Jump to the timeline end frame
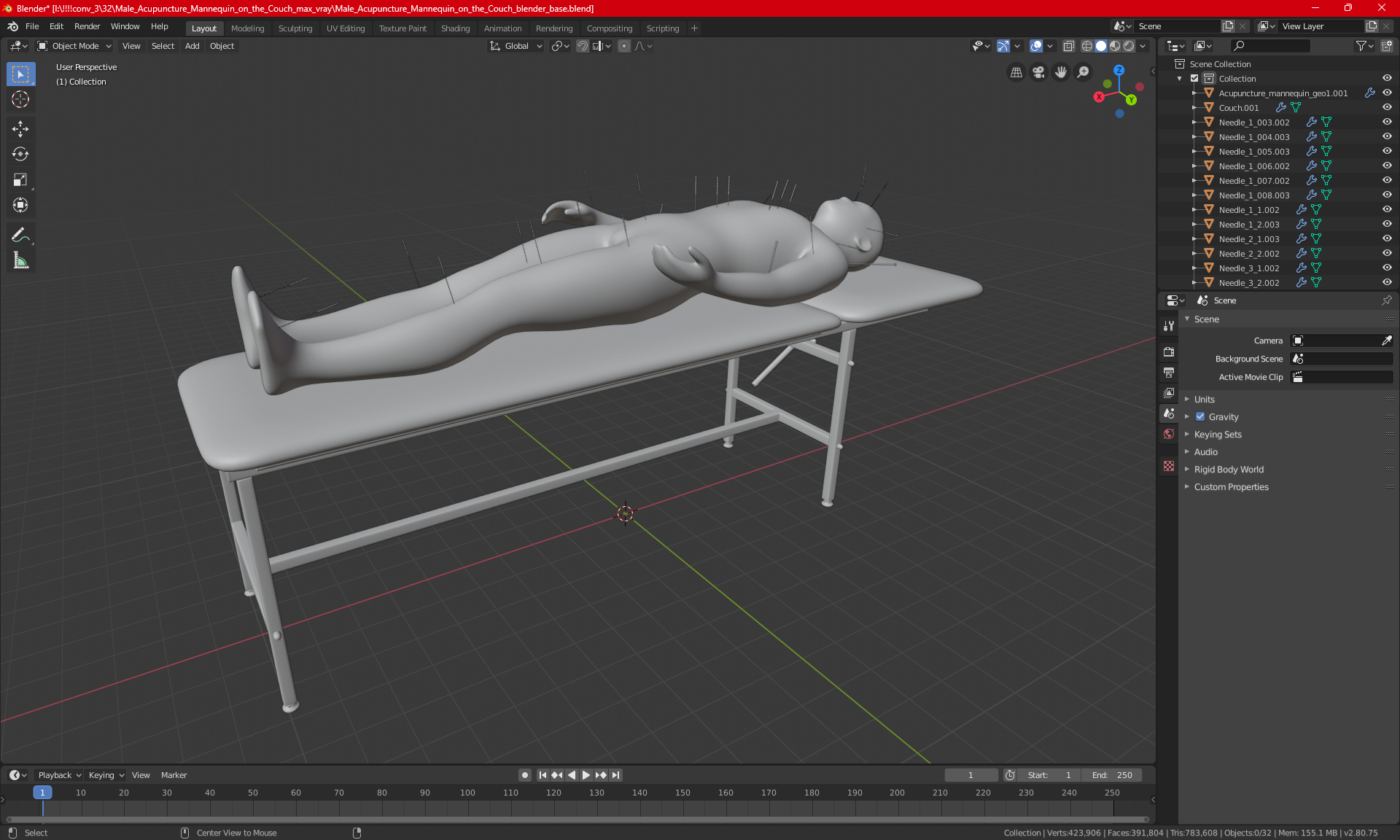This screenshot has width=1400, height=840. pyautogui.click(x=616, y=775)
